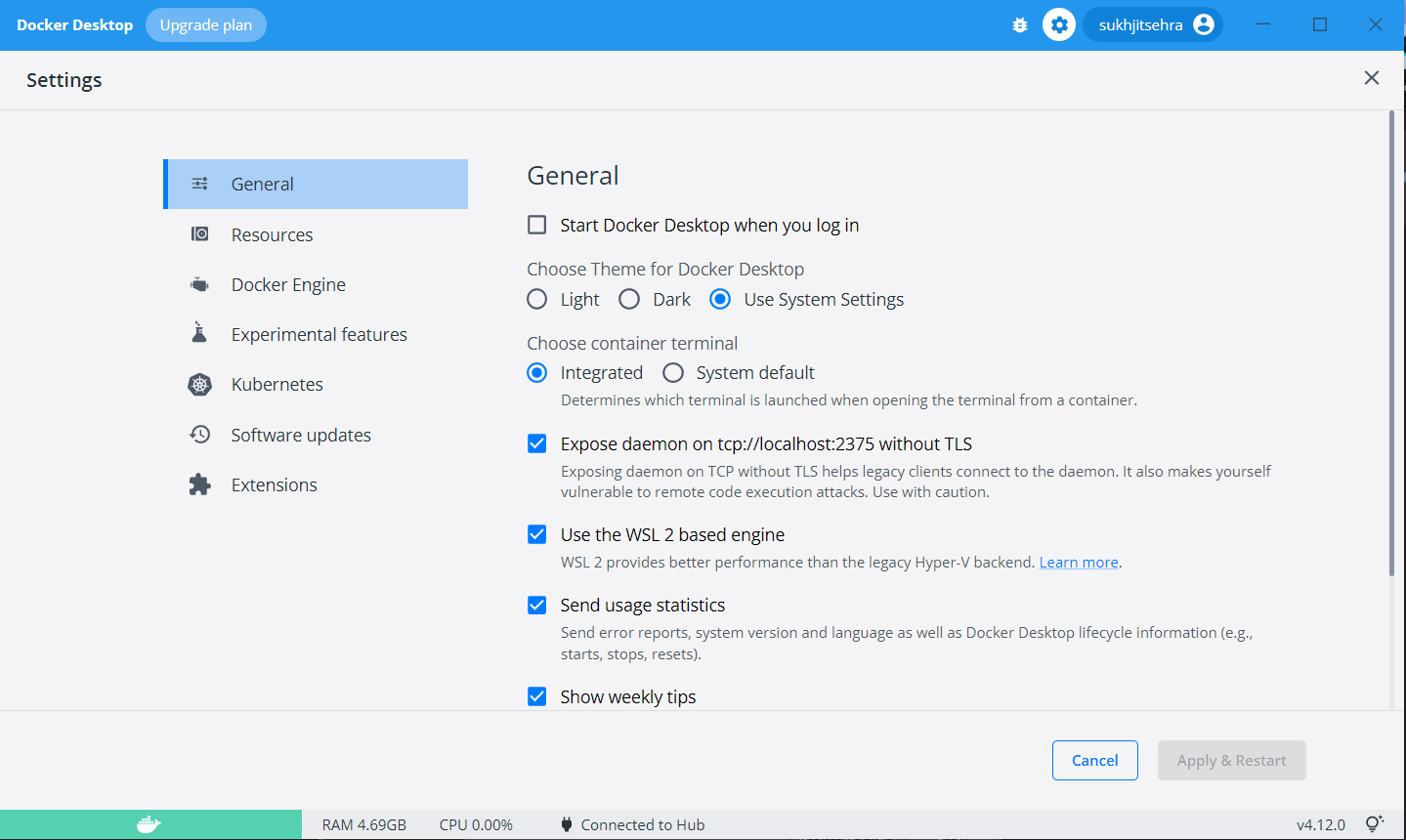Image resolution: width=1406 pixels, height=840 pixels.
Task: Open the Docker Engine settings section
Action: [x=288, y=284]
